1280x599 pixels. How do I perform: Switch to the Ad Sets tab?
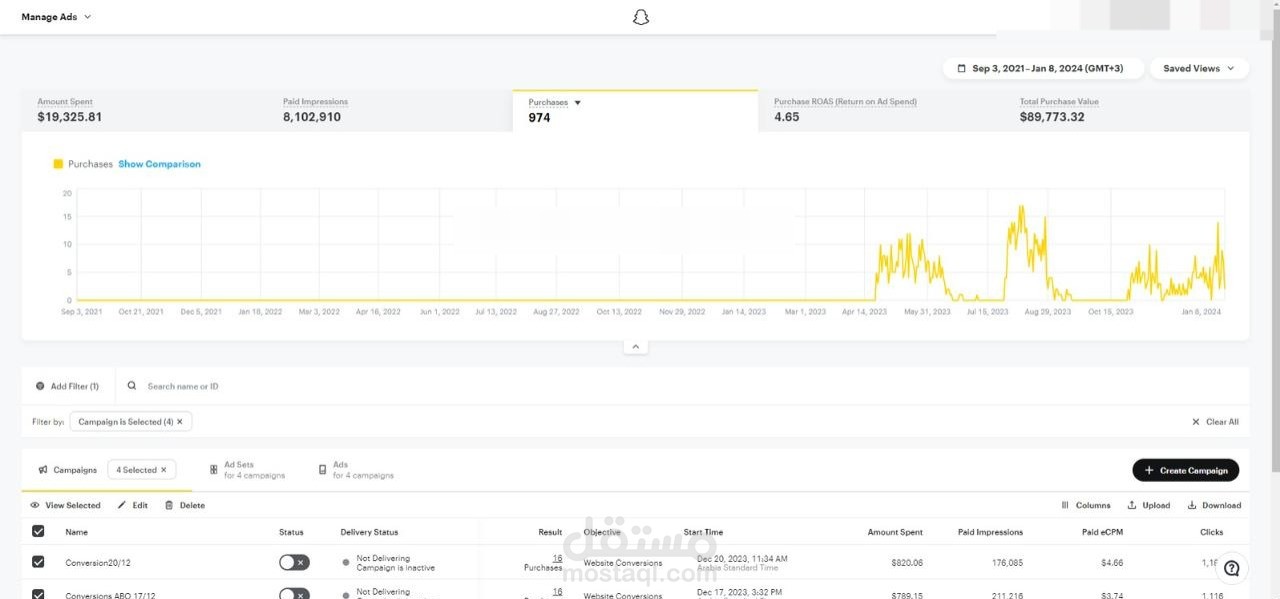click(247, 470)
